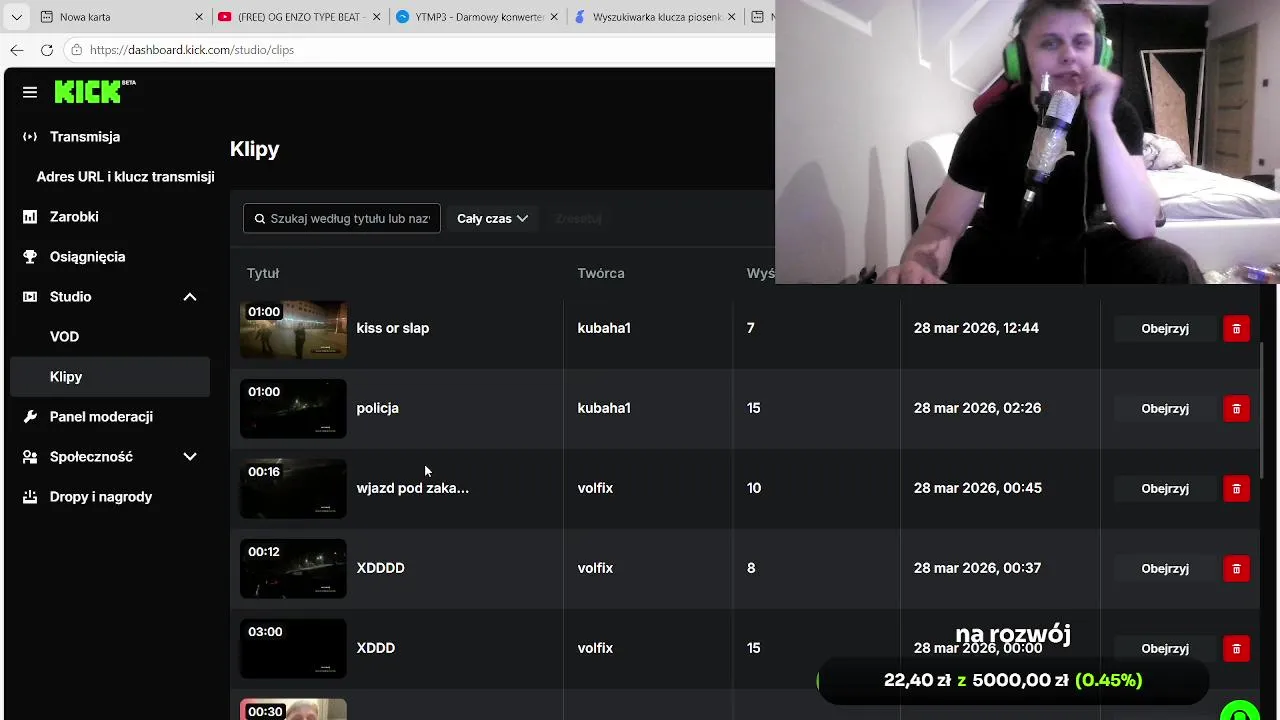Click Obejrzyj for wjazd pod zaka... clip
The width and height of the screenshot is (1280, 720).
coord(1165,488)
